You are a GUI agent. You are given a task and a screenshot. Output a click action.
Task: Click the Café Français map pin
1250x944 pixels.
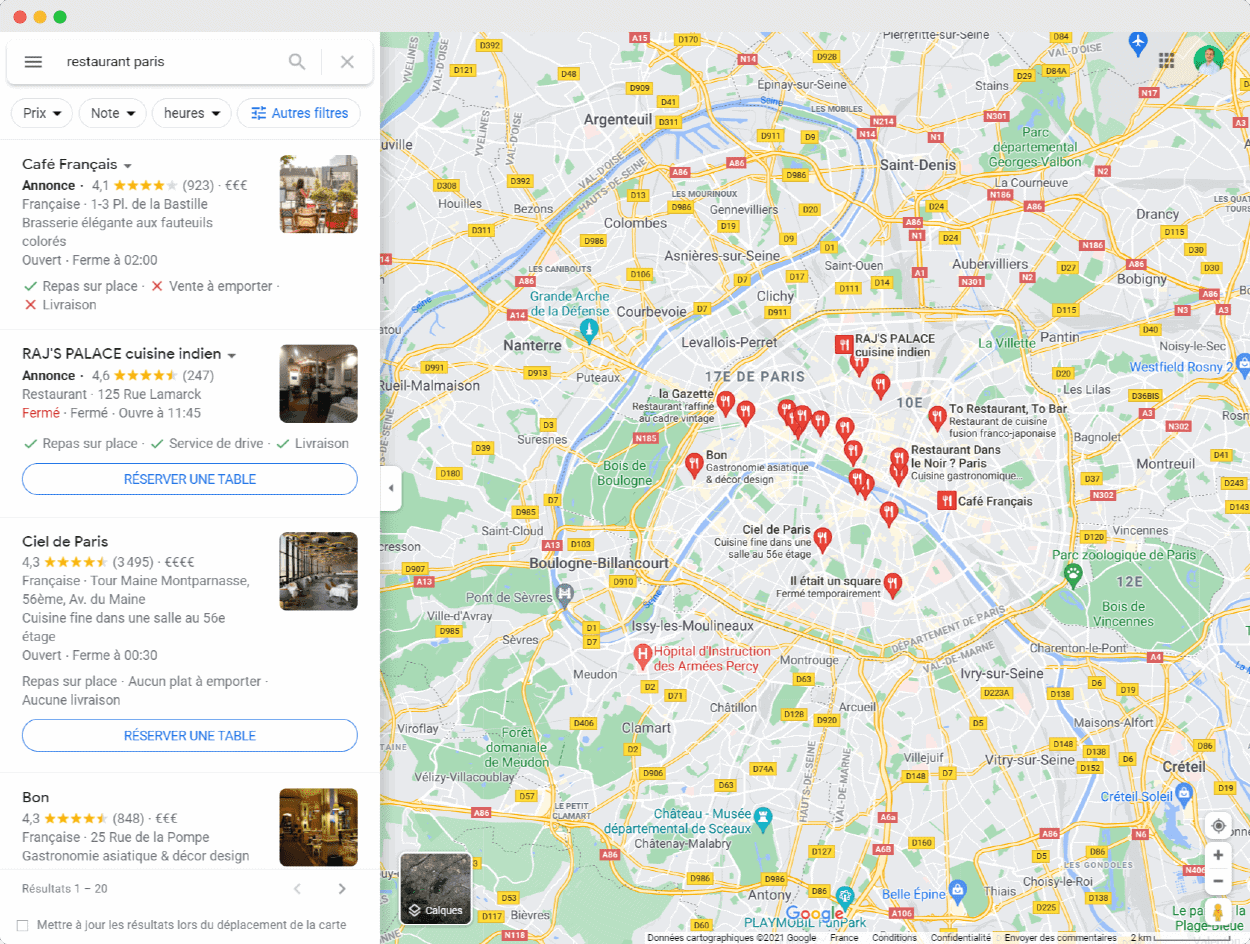point(946,501)
